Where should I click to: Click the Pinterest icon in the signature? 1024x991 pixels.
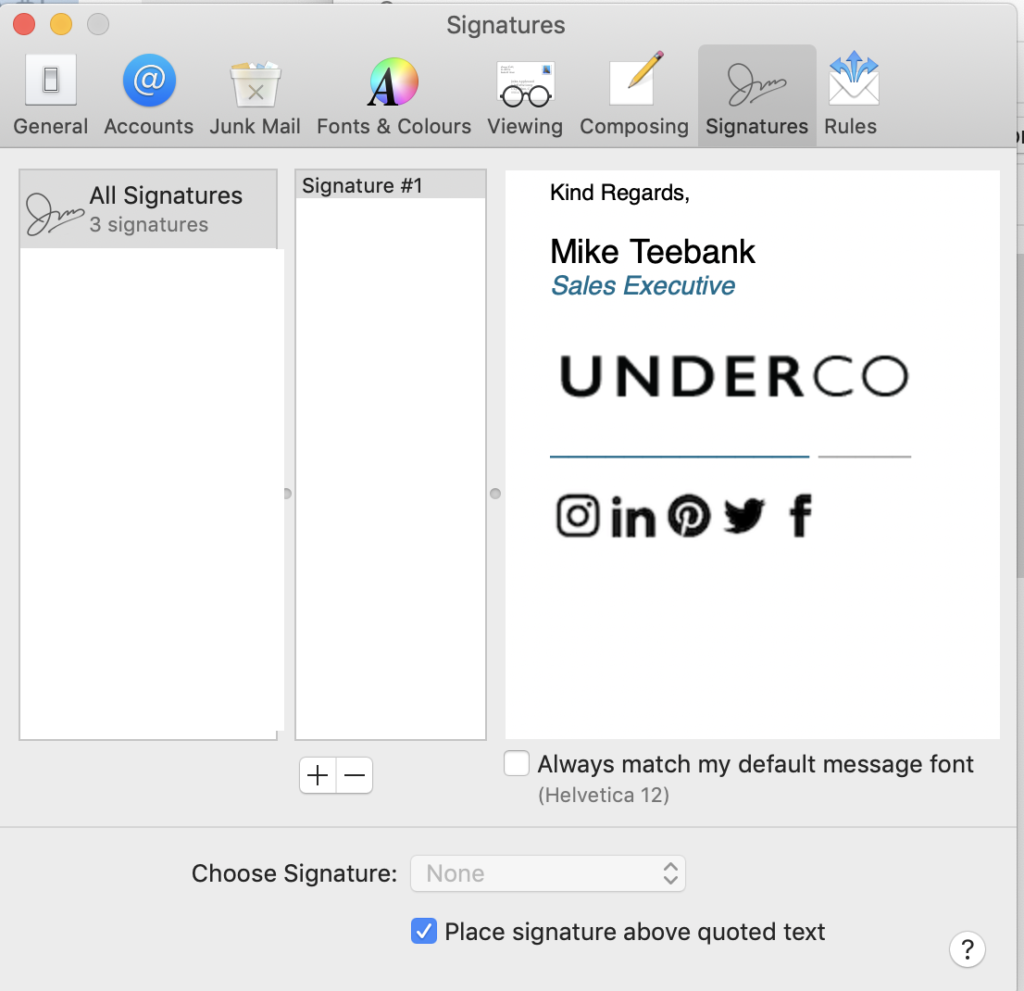click(x=689, y=515)
